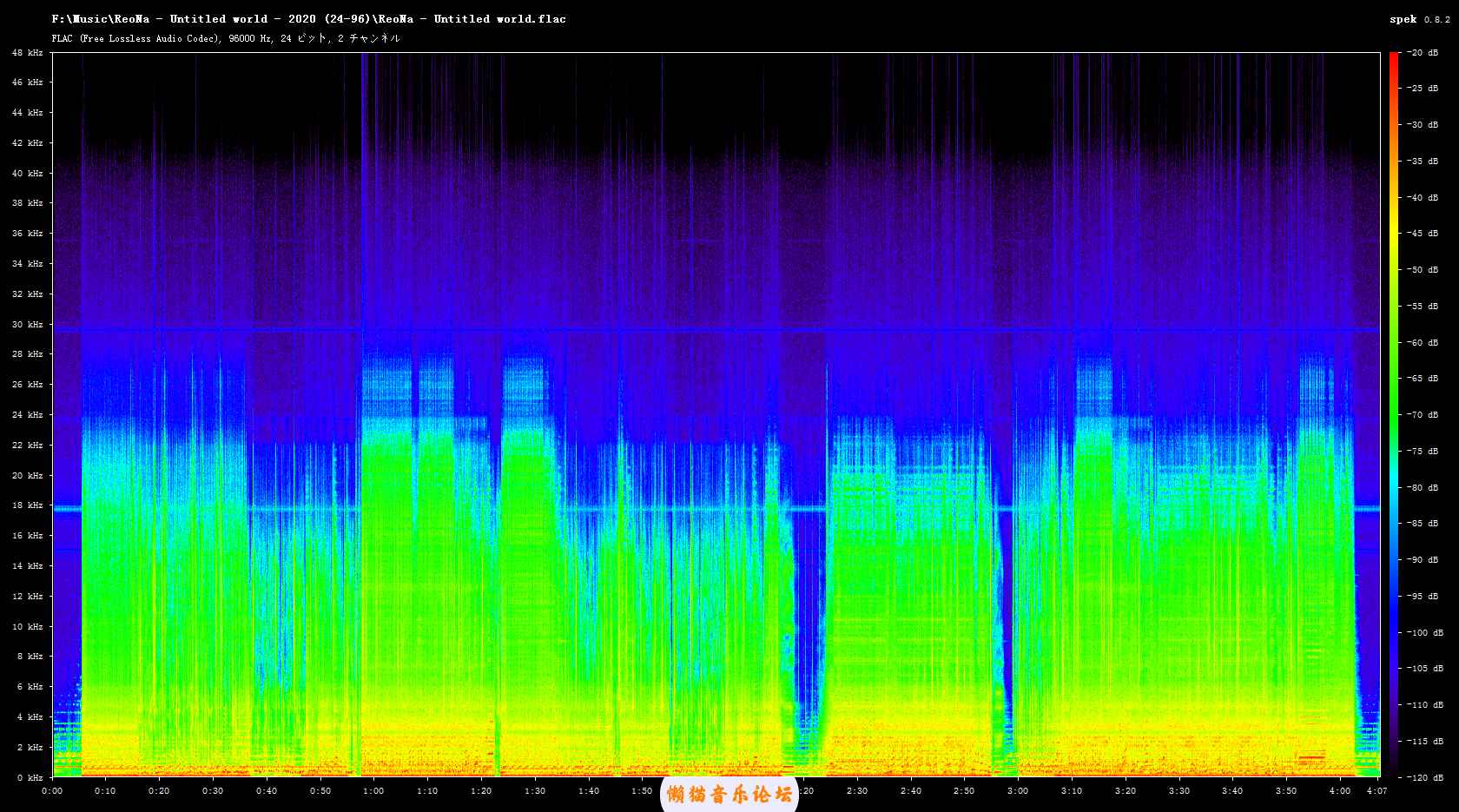Screen dimensions: 1459x812
Task: Click the 4 kHz axis label
Action: click(30, 716)
